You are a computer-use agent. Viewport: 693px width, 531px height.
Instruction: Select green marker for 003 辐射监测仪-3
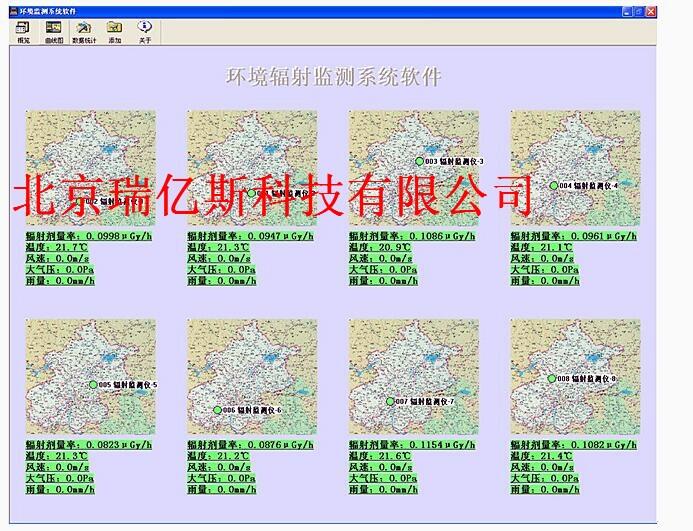(x=420, y=161)
